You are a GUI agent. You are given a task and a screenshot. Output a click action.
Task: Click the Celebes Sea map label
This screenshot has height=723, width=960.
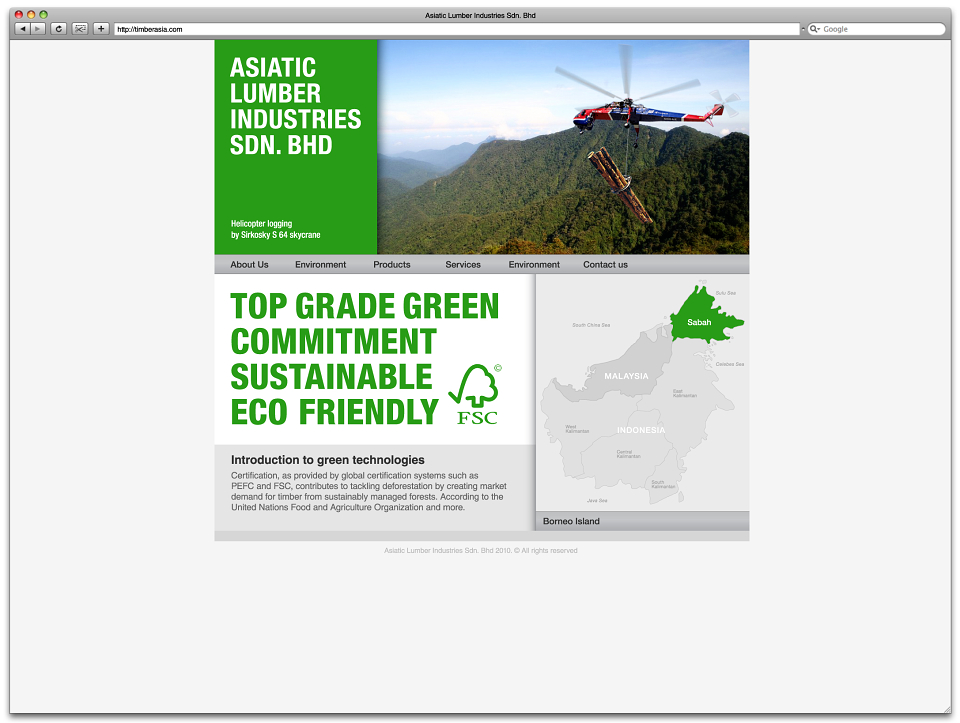click(x=730, y=364)
